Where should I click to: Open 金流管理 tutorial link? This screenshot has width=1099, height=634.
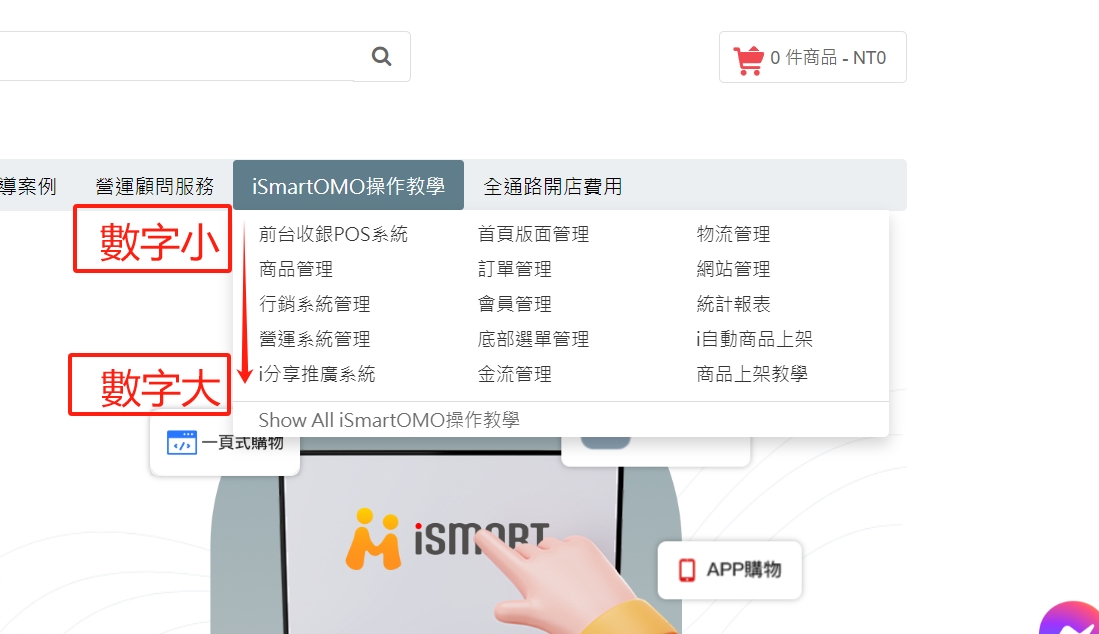click(x=514, y=374)
